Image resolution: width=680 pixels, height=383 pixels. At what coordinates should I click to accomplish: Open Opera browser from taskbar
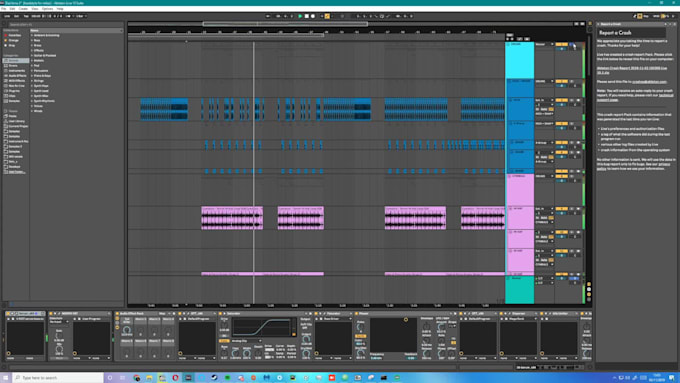[x=175, y=378]
